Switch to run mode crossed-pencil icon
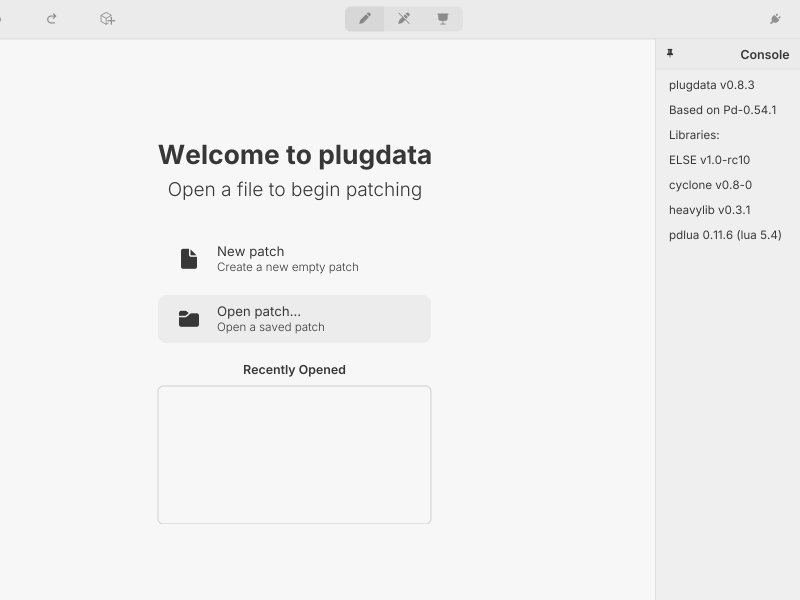 click(x=404, y=19)
